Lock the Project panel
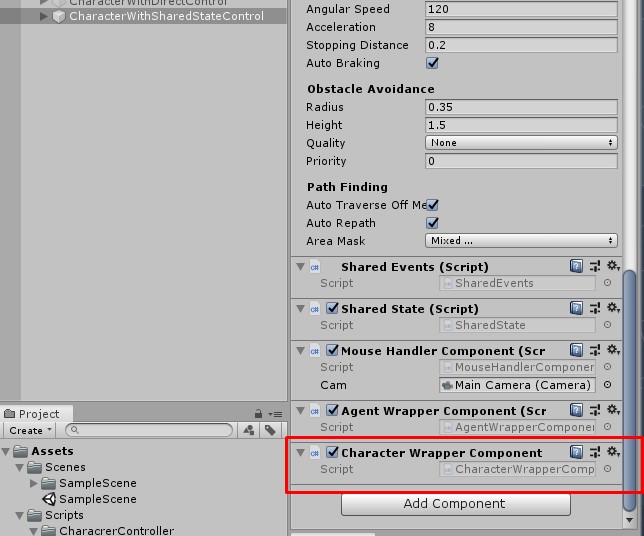 tap(258, 414)
